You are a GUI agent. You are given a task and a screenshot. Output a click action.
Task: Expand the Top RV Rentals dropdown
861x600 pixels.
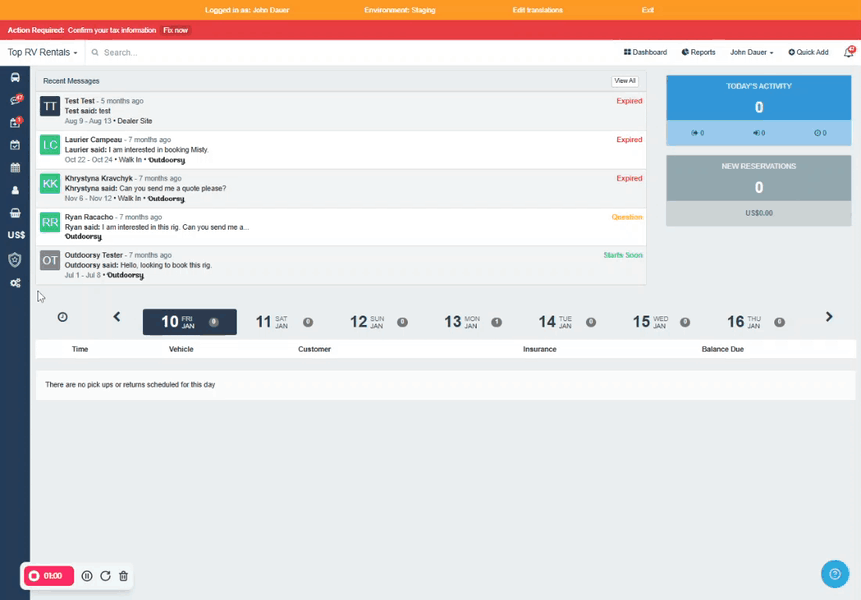[42, 52]
